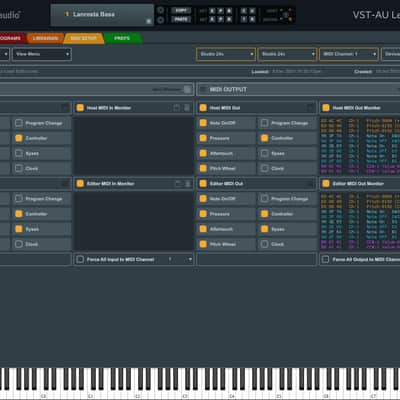Screen dimensions: 400x400
Task: Uncheck Controller under Editor MIDI Out
Action: [264, 214]
